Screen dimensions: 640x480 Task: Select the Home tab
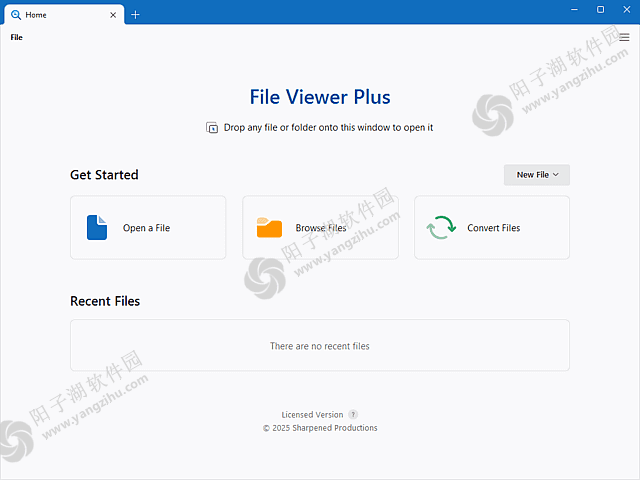pyautogui.click(x=64, y=15)
